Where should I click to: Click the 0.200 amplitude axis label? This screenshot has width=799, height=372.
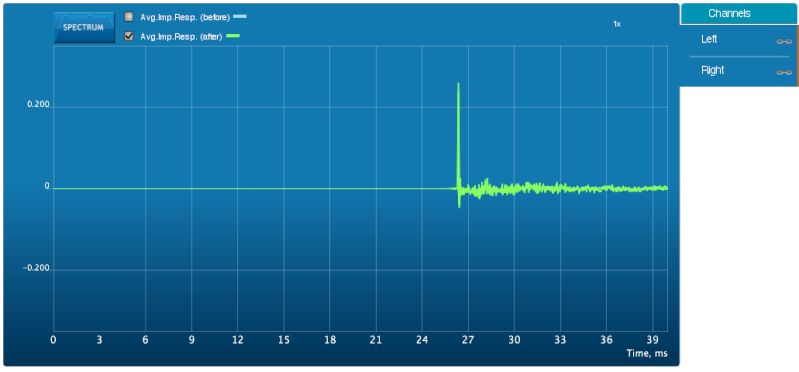[x=39, y=104]
